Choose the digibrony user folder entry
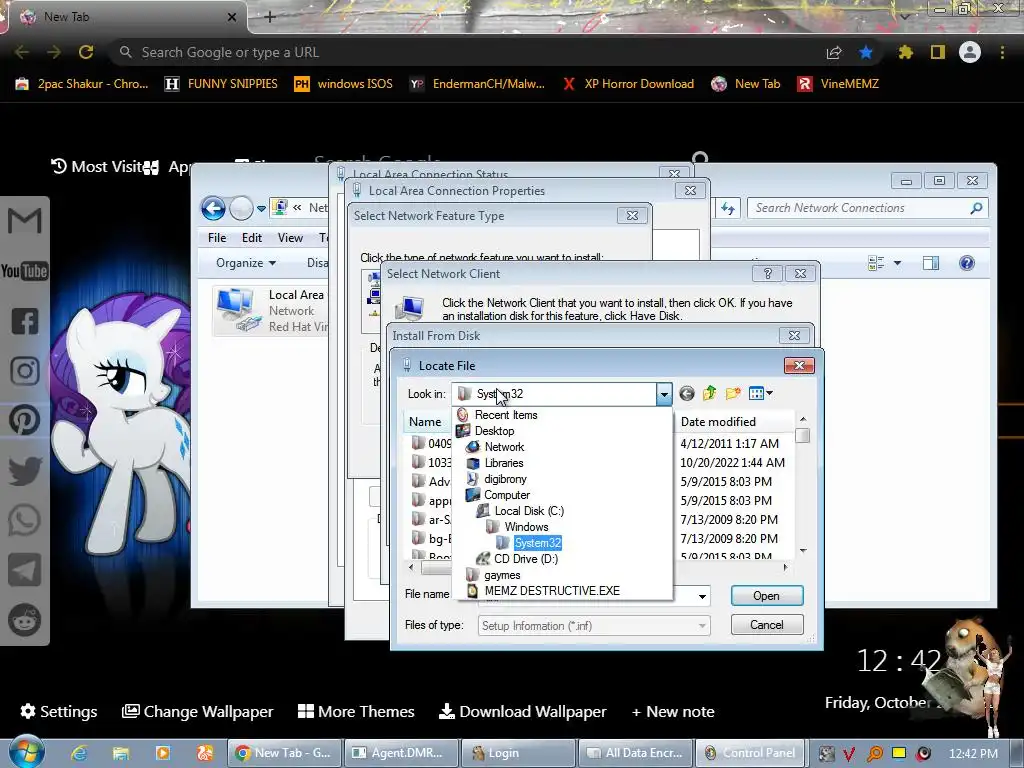Image resolution: width=1024 pixels, height=768 pixels. [x=496, y=479]
